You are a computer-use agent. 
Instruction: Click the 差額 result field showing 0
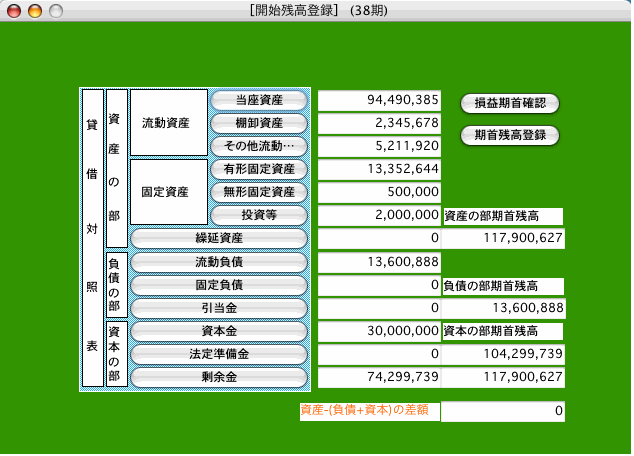(503, 410)
